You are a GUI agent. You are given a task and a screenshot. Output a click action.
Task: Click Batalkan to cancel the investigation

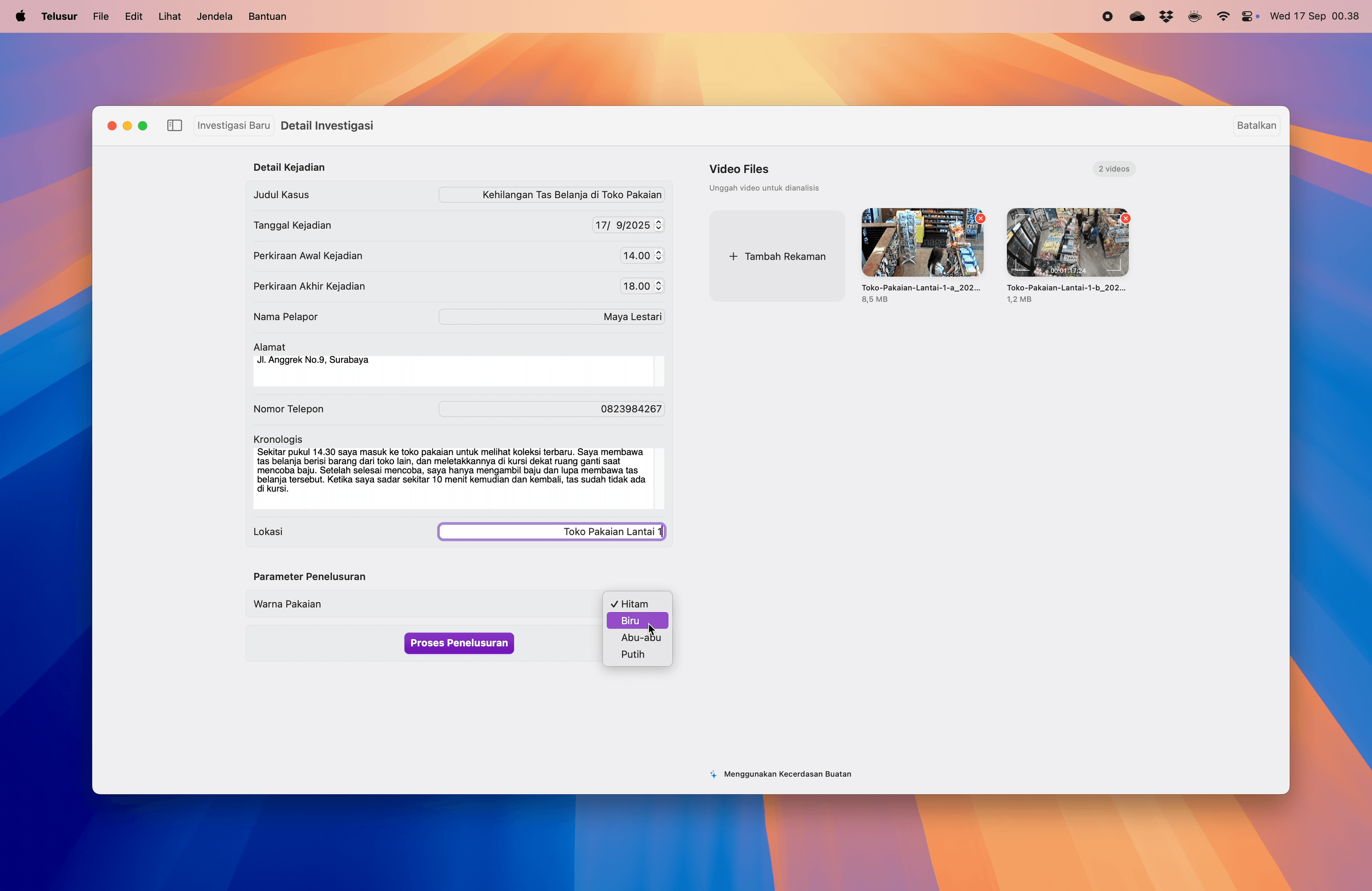(1256, 126)
